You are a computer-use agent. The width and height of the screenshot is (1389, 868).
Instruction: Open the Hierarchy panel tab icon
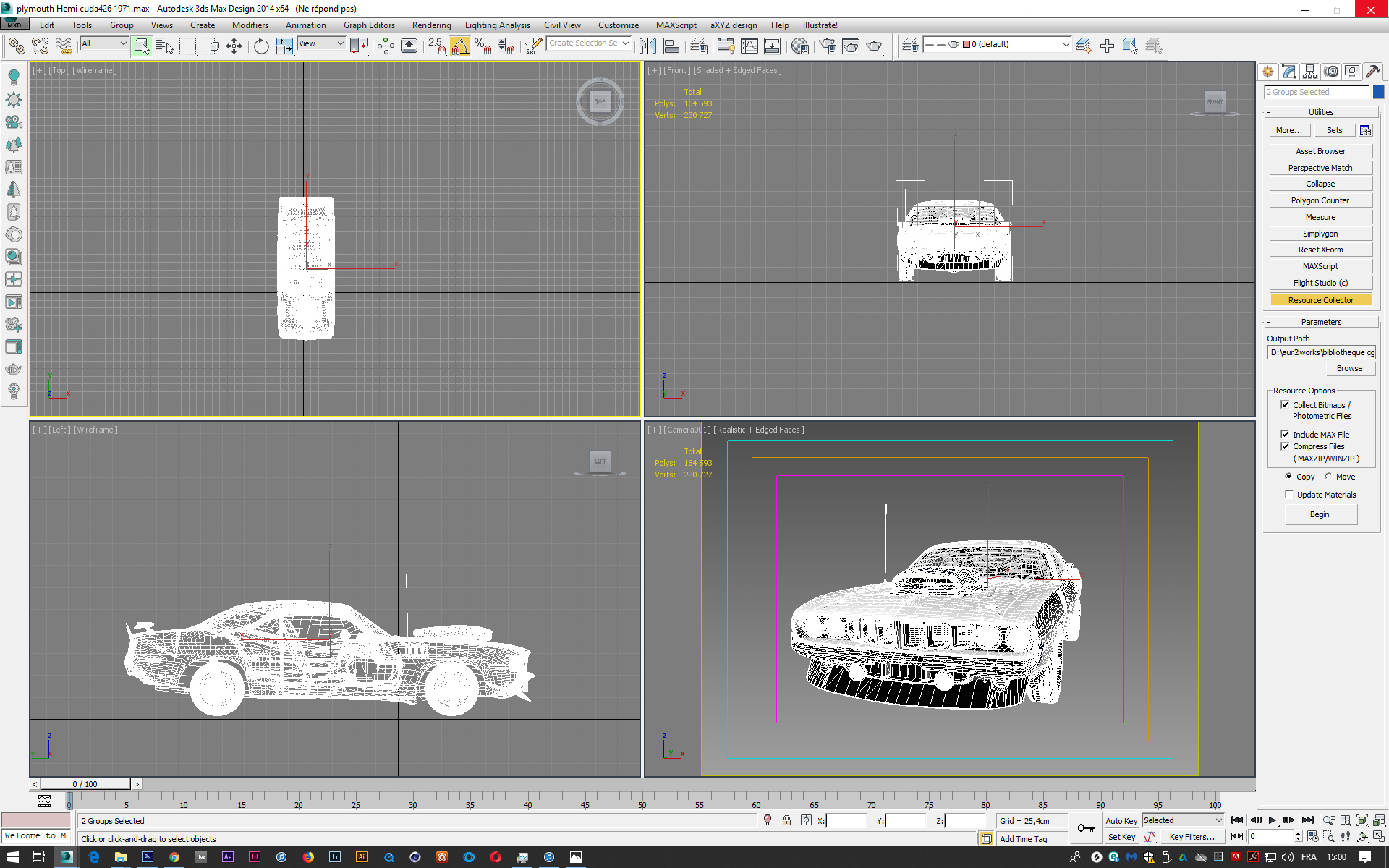[1309, 72]
